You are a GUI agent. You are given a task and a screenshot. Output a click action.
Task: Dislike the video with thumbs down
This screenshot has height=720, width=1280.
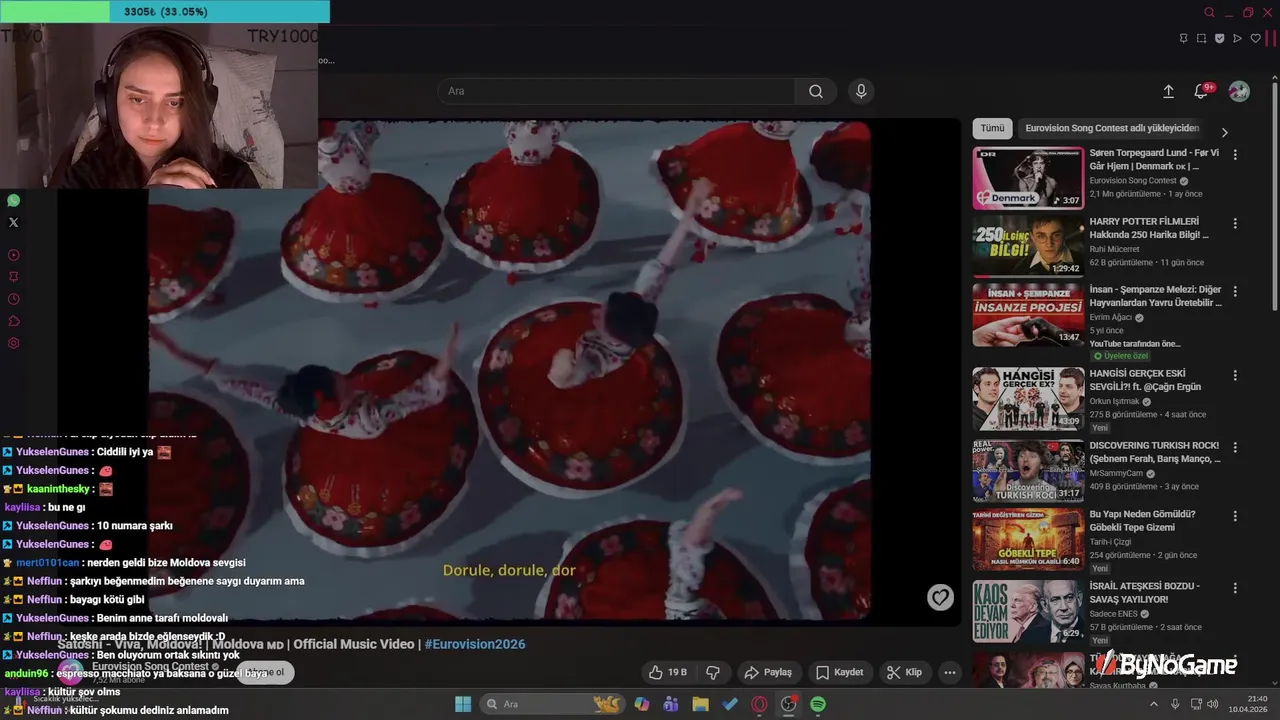tap(713, 672)
